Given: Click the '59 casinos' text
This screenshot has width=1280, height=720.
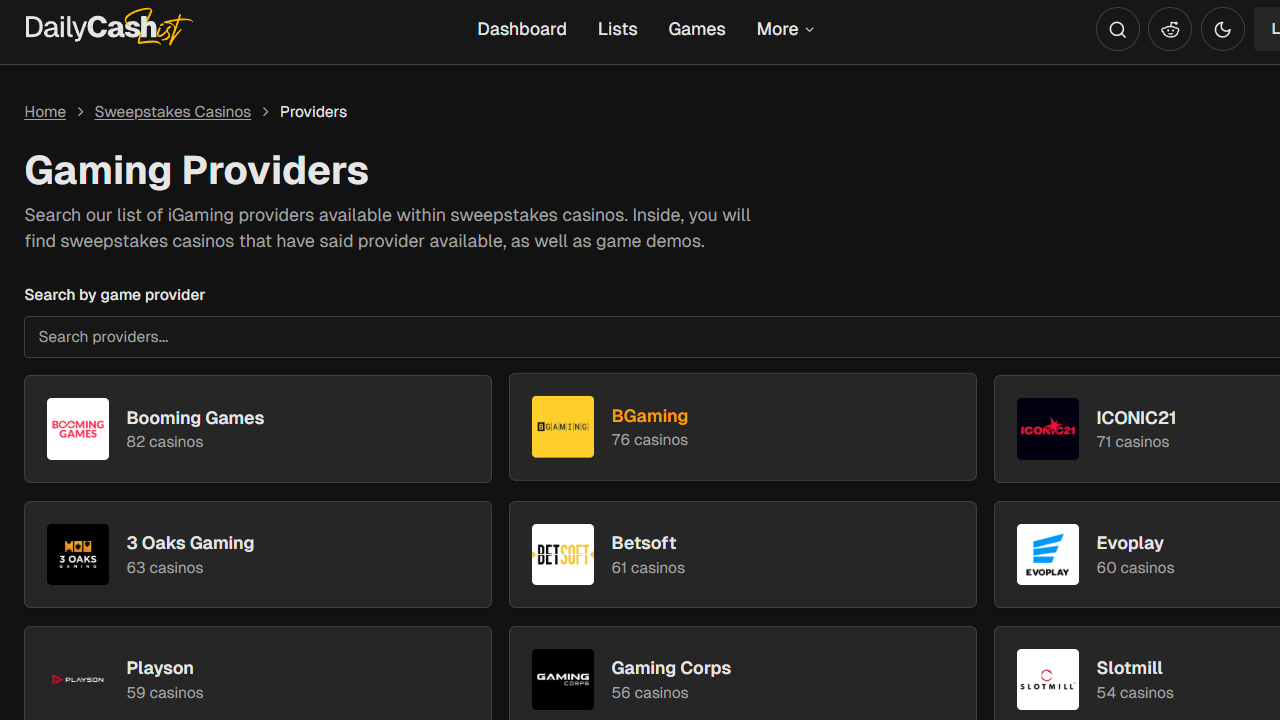Looking at the screenshot, I should (x=165, y=693).
